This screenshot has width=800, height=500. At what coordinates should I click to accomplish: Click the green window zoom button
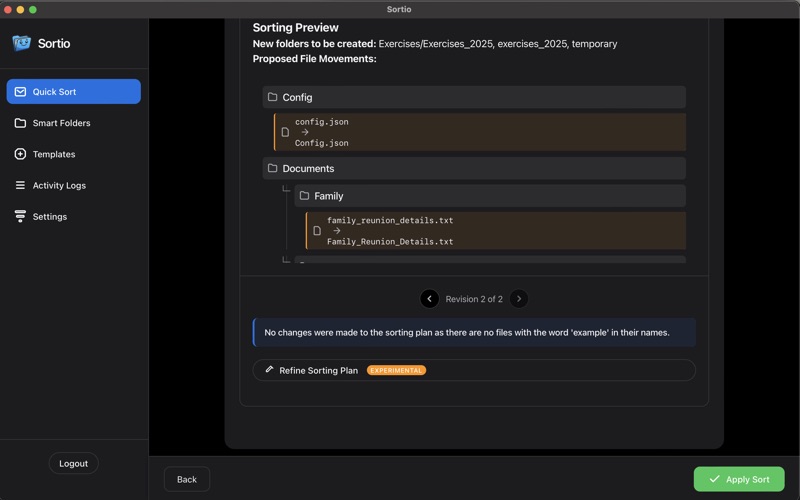pos(33,10)
